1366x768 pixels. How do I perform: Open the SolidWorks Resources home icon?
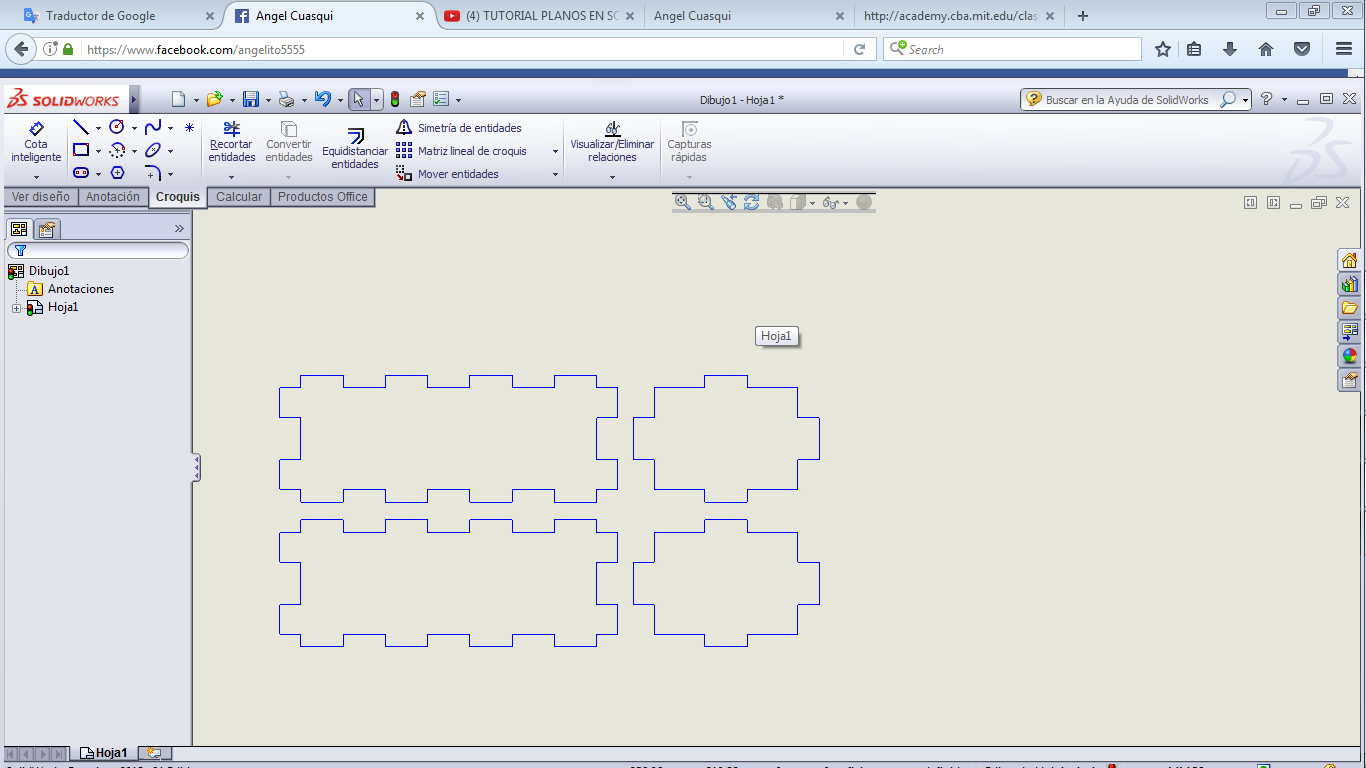(1350, 260)
